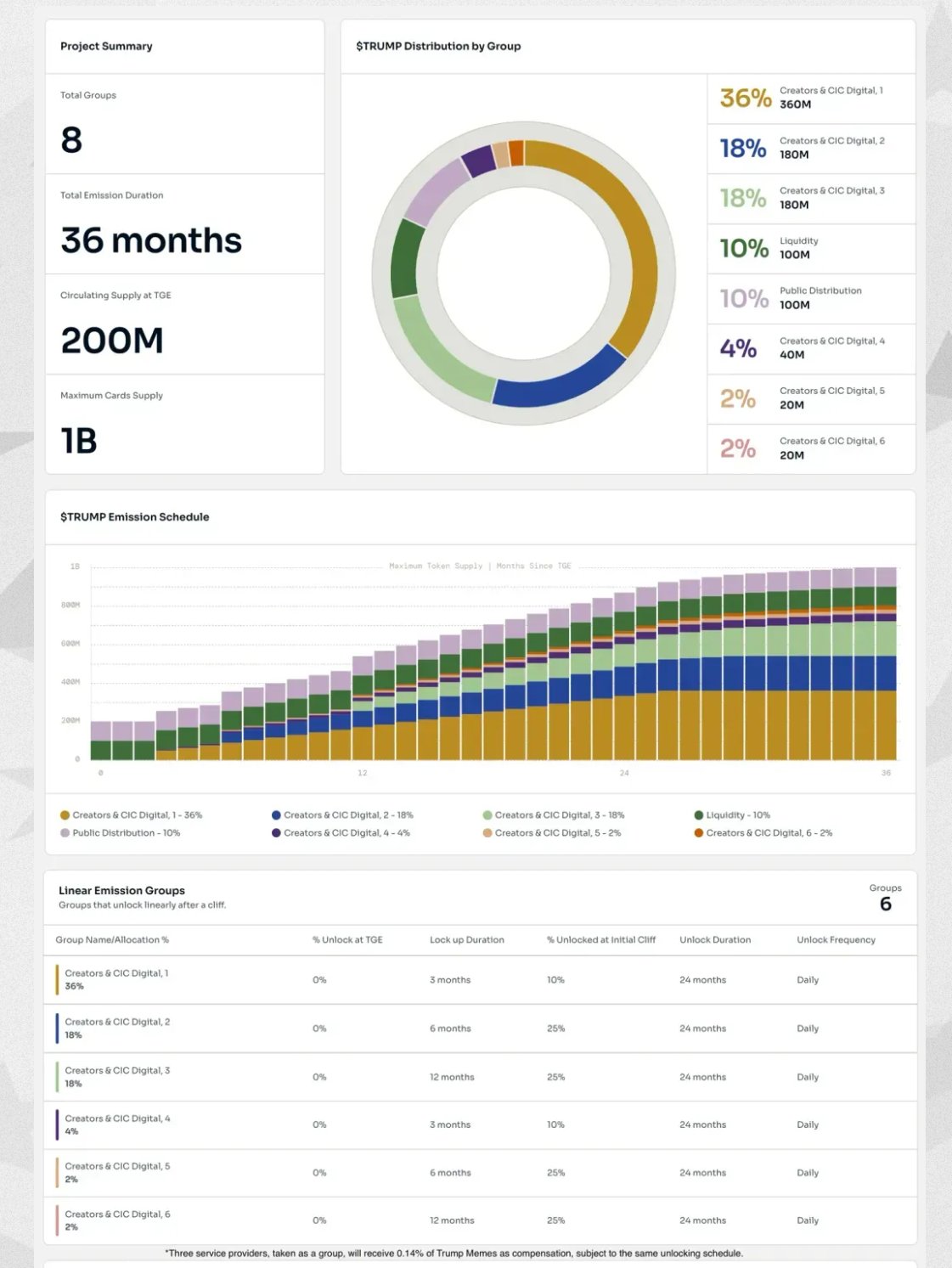The image size is (952, 1268).
Task: Click the tan CIC Digital, 5 legend dot
Action: point(487,833)
